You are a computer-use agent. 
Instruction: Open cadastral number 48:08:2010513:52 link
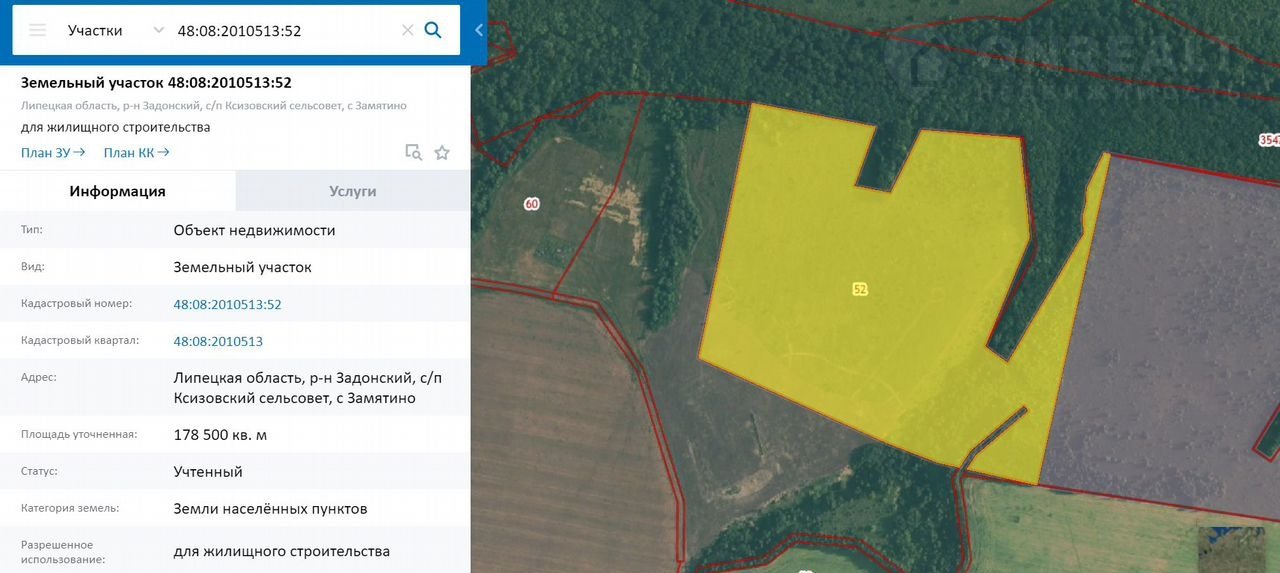pos(227,304)
